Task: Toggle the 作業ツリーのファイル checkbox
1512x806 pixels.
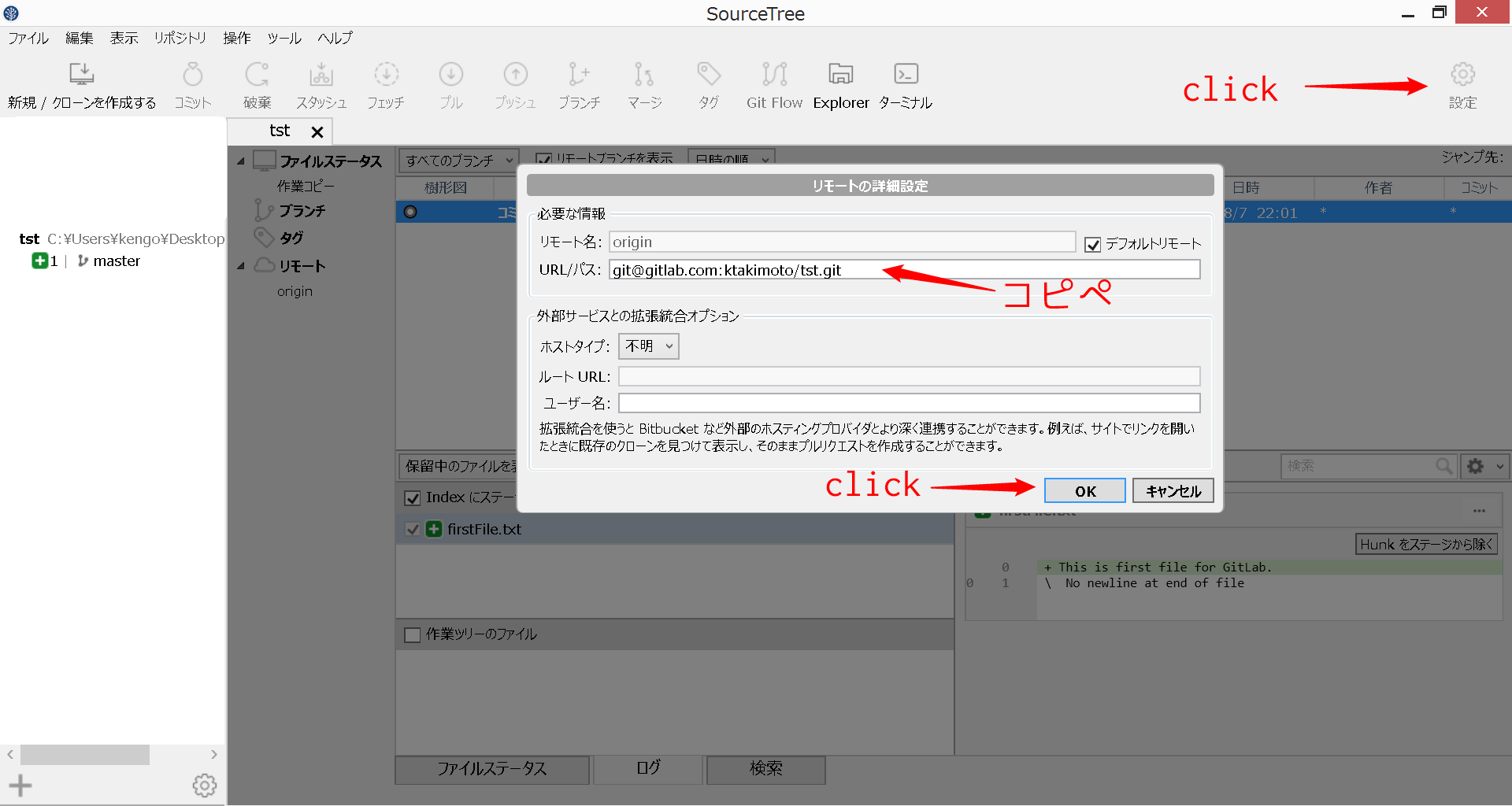Action: [412, 634]
